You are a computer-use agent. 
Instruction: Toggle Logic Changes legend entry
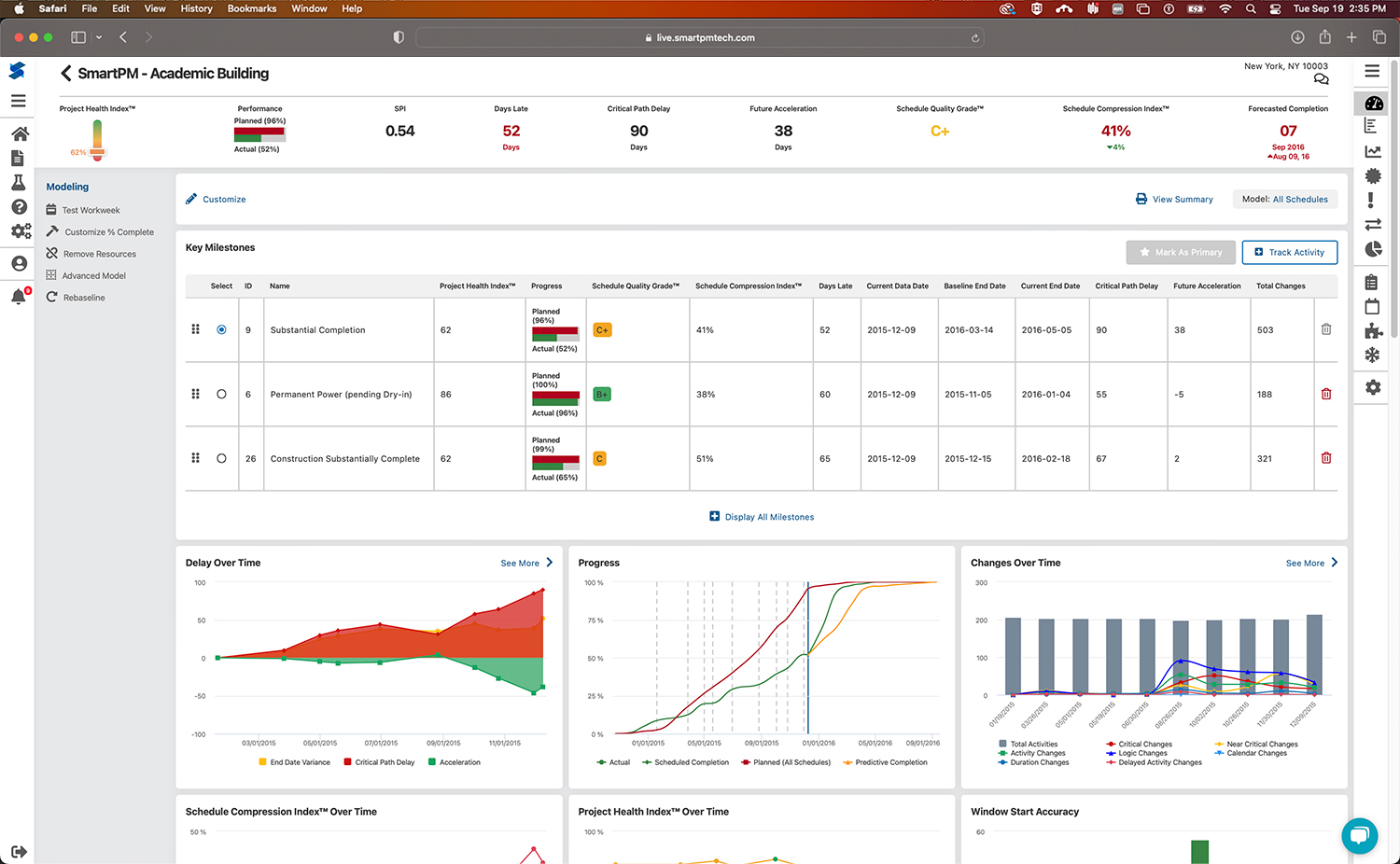point(1137,753)
